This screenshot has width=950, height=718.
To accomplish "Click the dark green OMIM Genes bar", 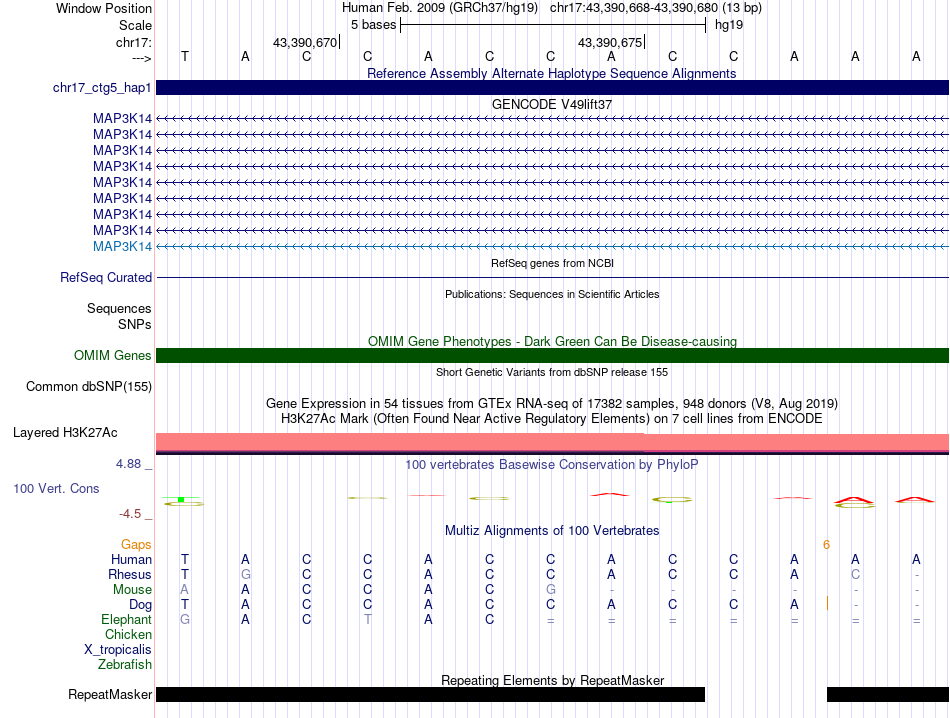I will coord(552,356).
